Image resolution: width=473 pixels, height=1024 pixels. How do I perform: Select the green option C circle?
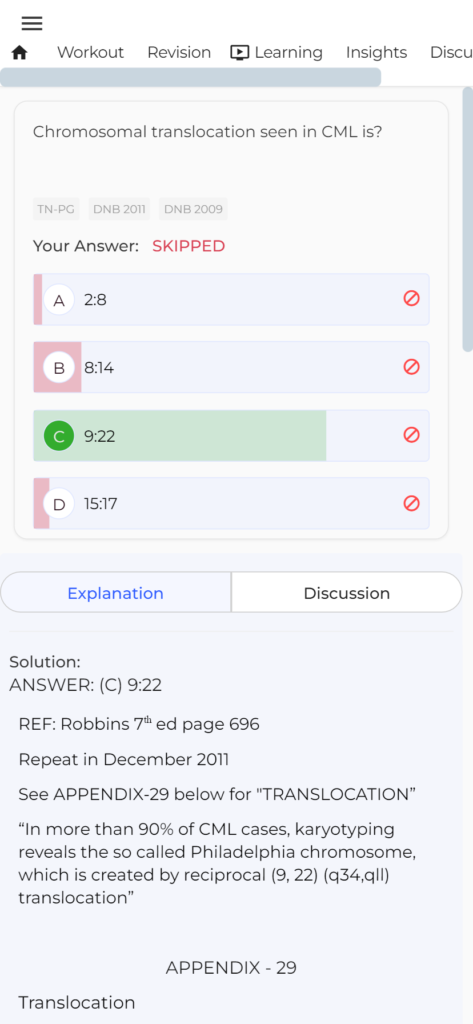click(59, 436)
